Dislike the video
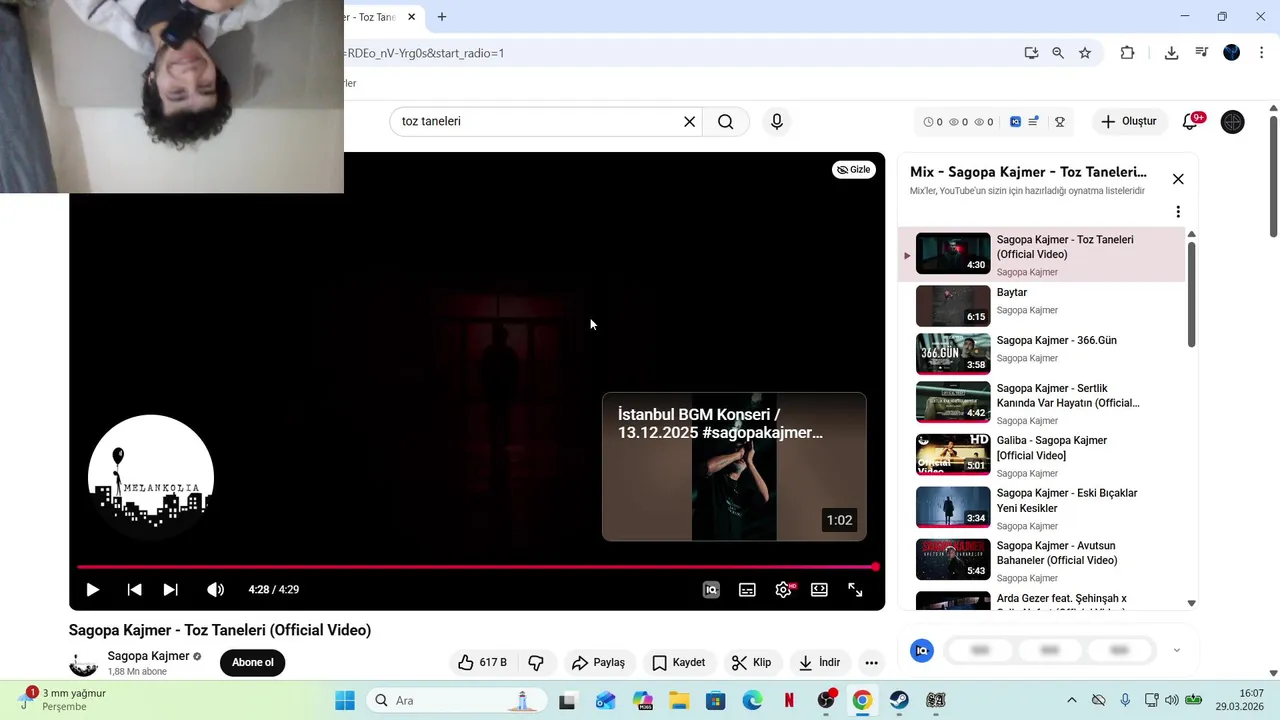Screen dimensions: 1280x720 coord(536,662)
